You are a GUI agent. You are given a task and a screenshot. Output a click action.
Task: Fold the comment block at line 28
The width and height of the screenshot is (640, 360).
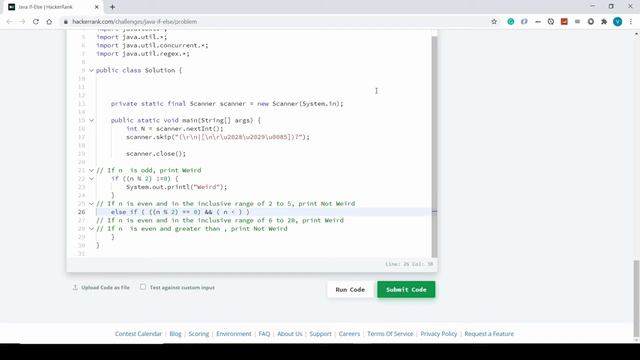coord(91,229)
